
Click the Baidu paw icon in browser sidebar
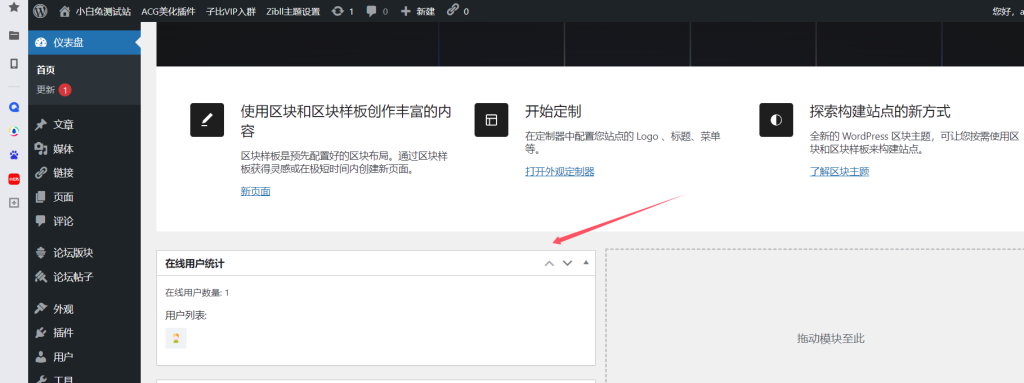(14, 155)
